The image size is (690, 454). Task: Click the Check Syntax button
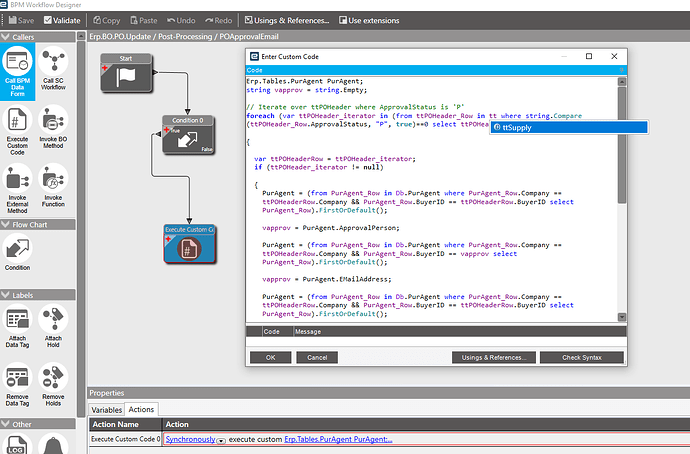point(582,358)
